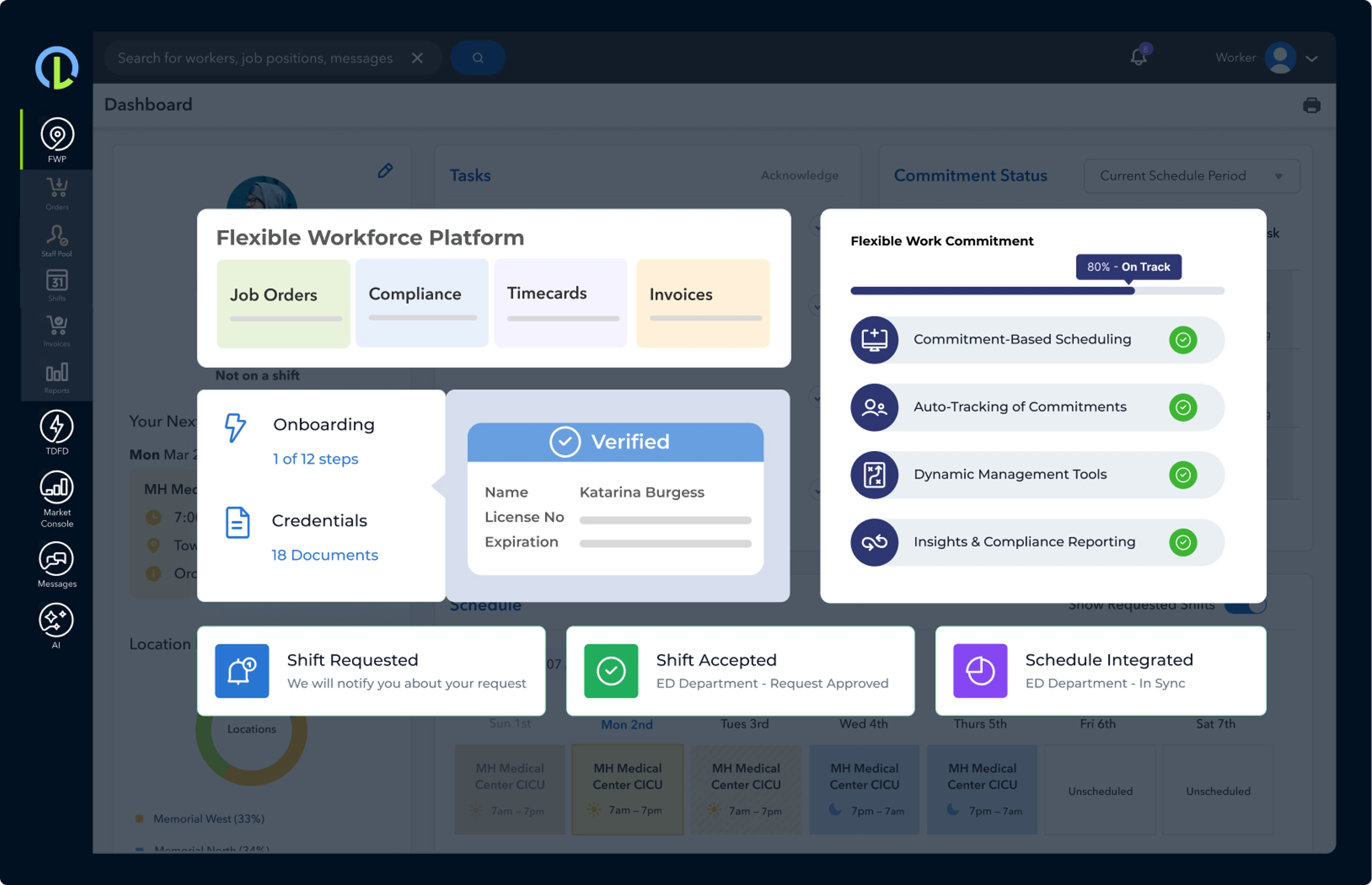This screenshot has width=1372, height=885.
Task: Click the 80% - On Track badge
Action: click(1128, 267)
